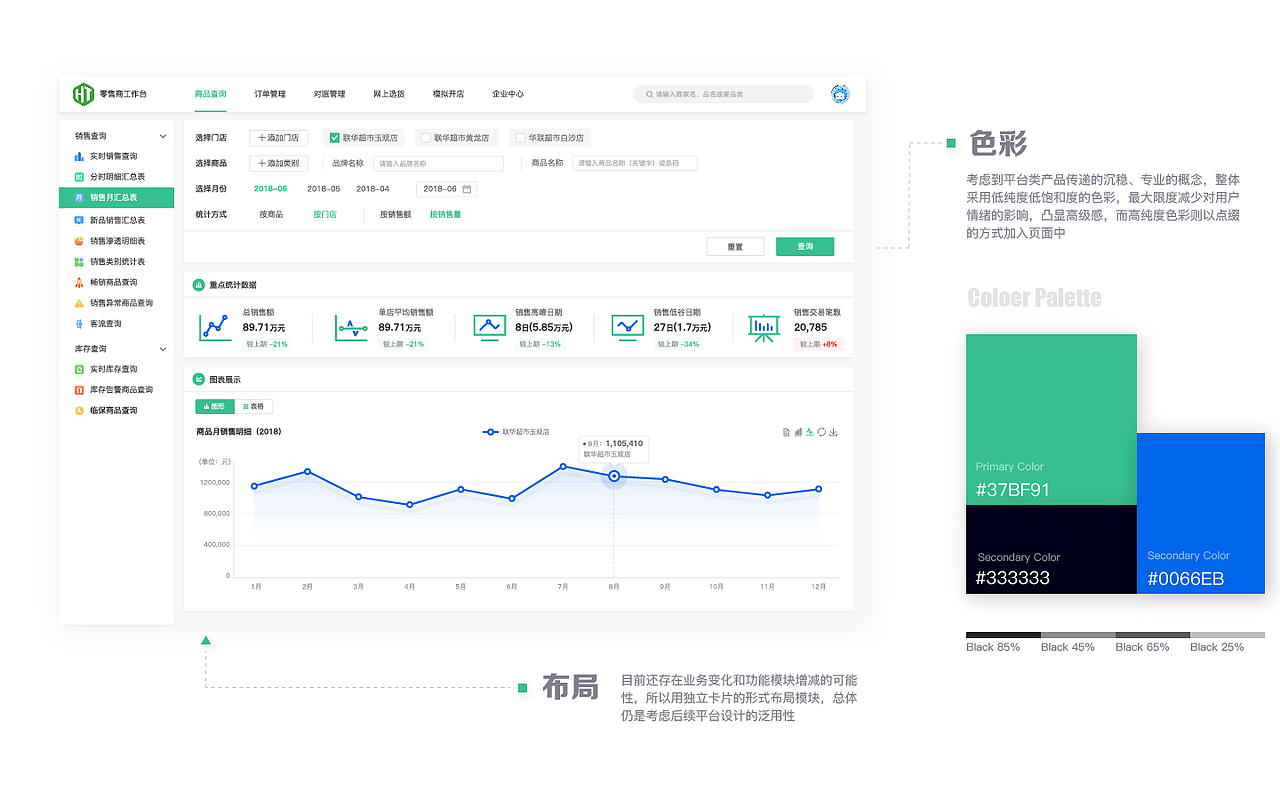Collapse the 库存查询 sidebar group

(163, 349)
